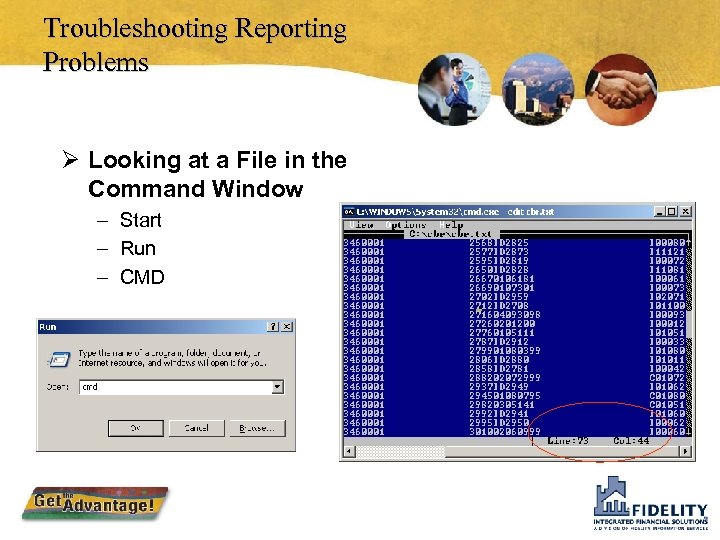Click the value 27160409309B in the editor
This screenshot has height=540, width=720.
point(505,315)
